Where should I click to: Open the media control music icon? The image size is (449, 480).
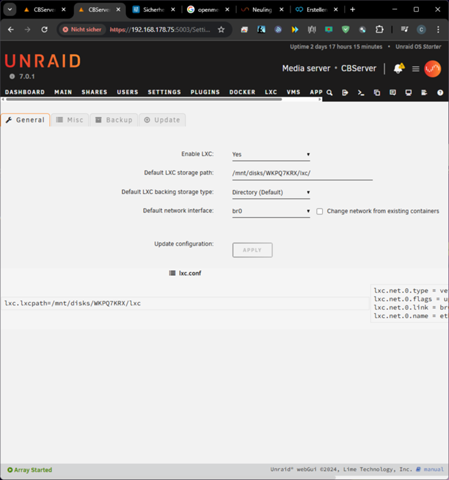(x=404, y=29)
